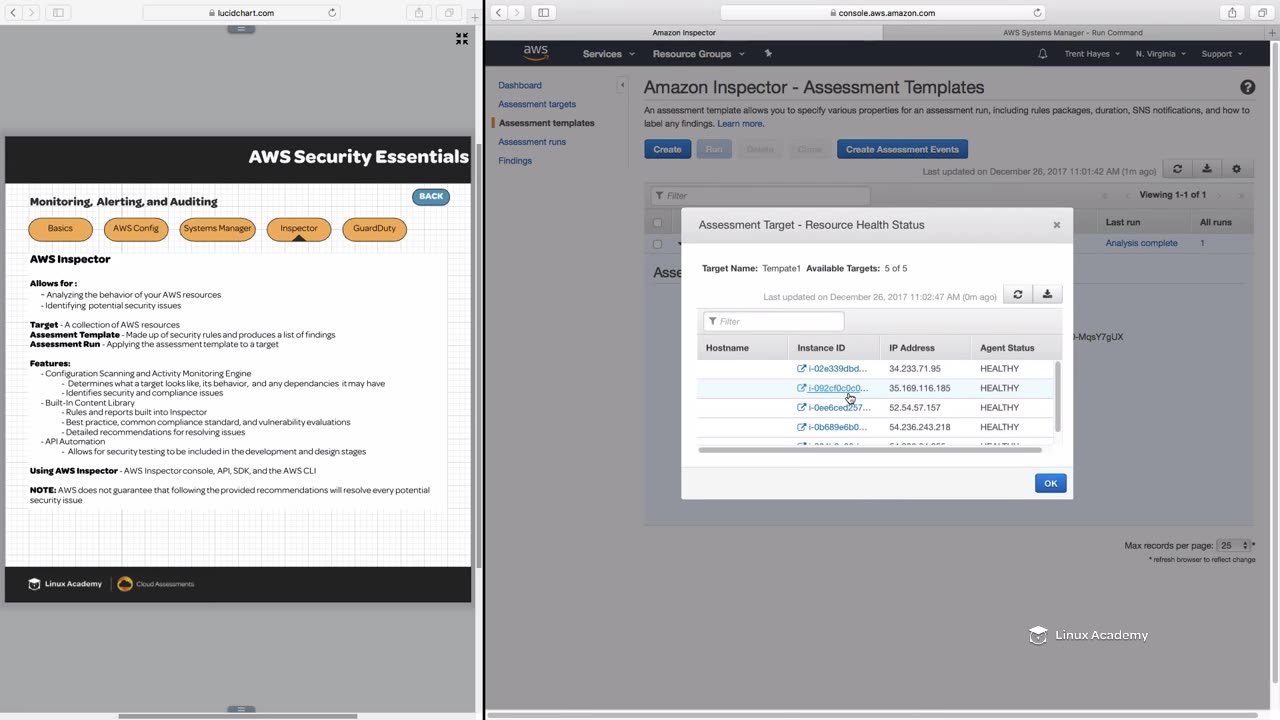Switch to the Amazon Inspector browser tab
The width and height of the screenshot is (1280, 720).
pyautogui.click(x=684, y=33)
